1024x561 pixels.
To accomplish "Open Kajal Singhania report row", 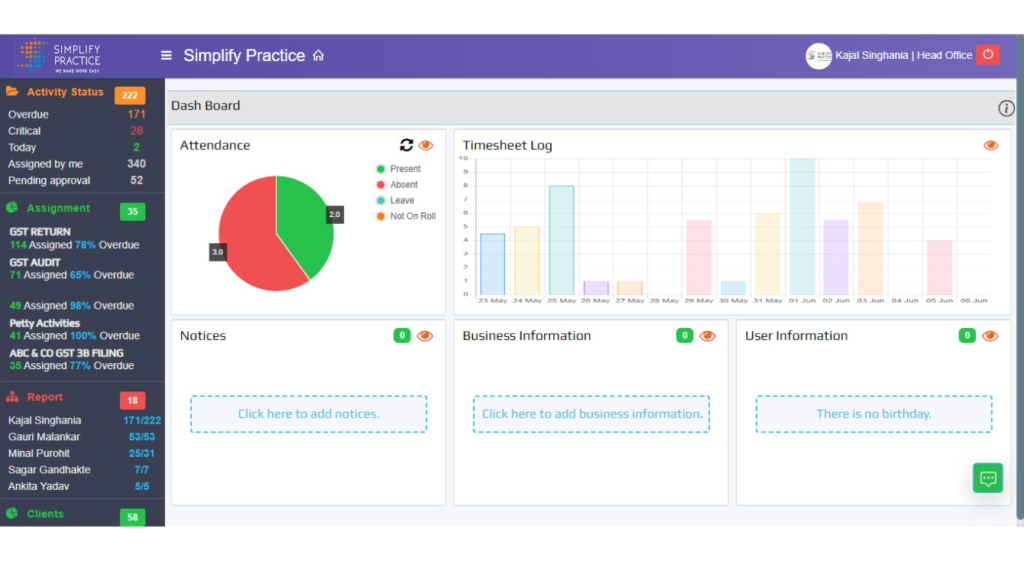I will 84,421.
